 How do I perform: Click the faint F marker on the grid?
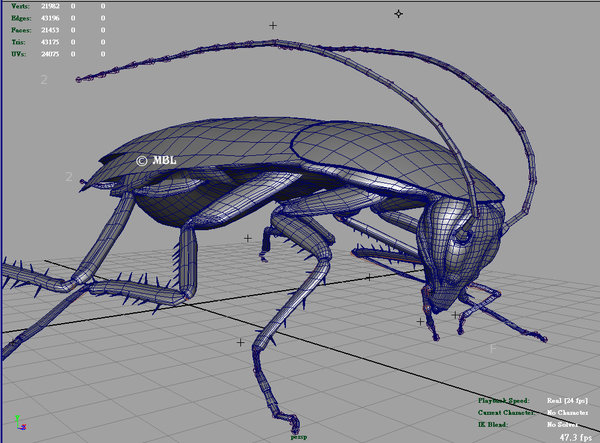pyautogui.click(x=493, y=348)
